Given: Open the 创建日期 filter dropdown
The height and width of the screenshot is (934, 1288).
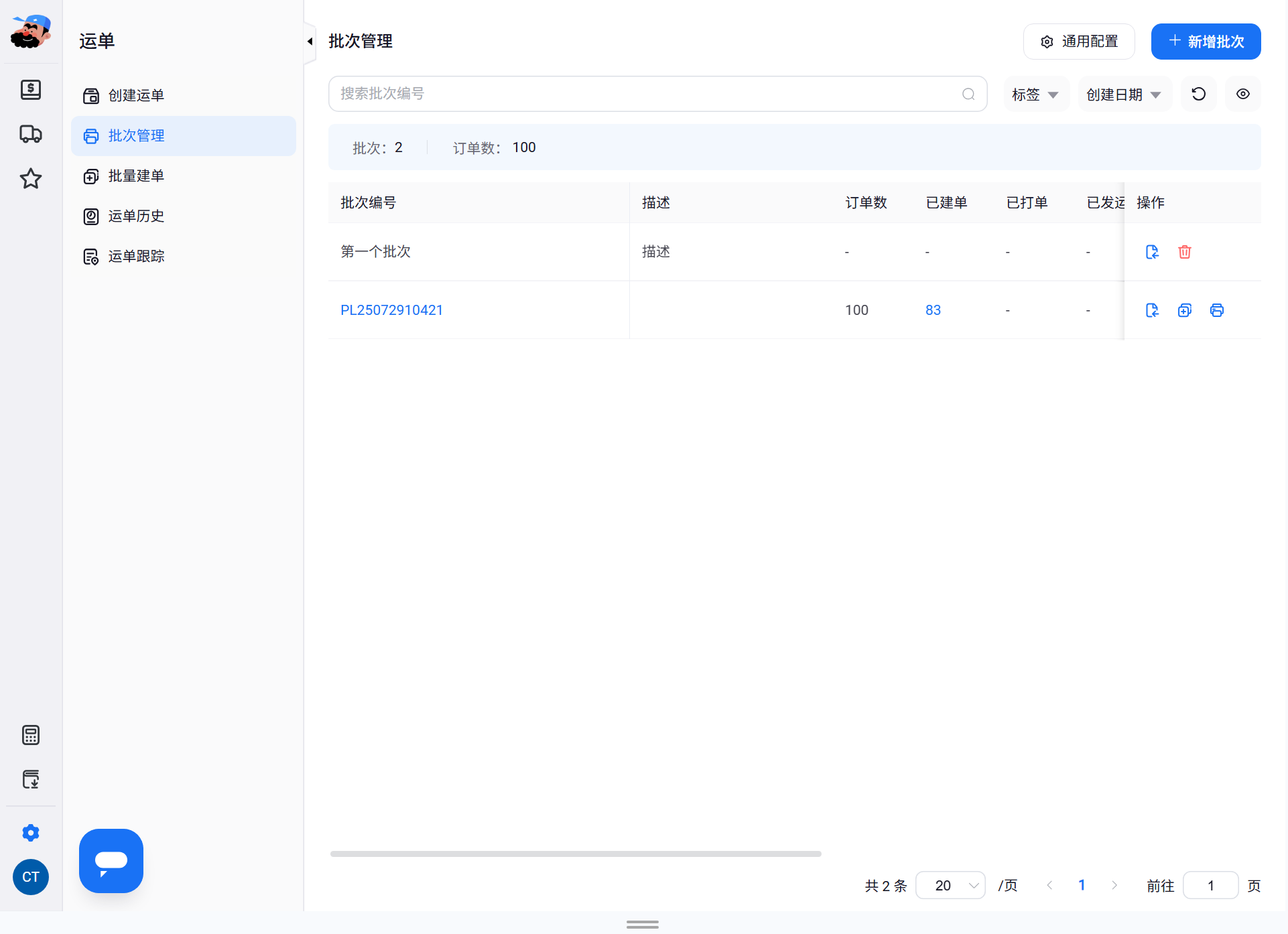Looking at the screenshot, I should (x=1124, y=94).
